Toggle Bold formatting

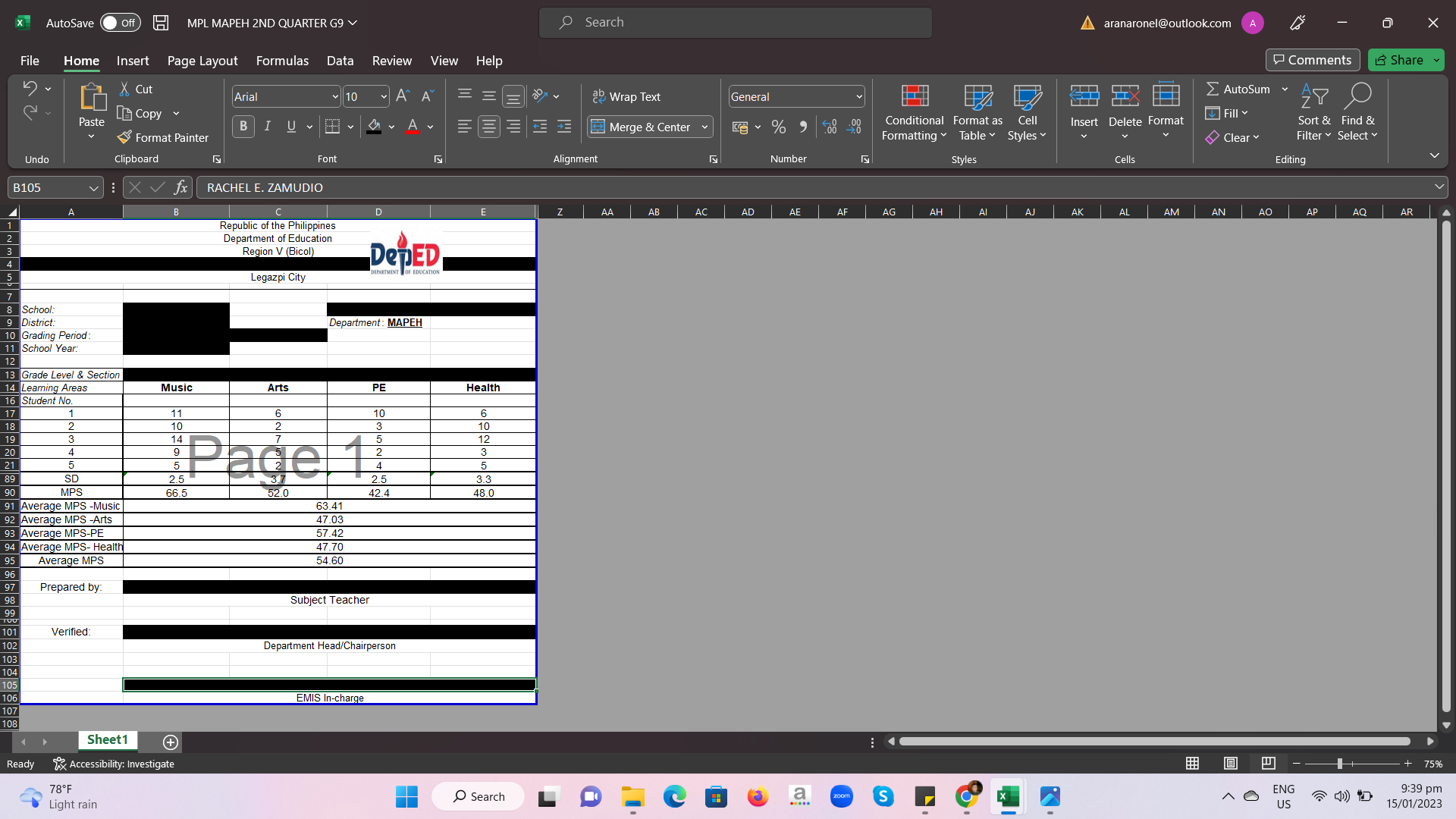(243, 127)
